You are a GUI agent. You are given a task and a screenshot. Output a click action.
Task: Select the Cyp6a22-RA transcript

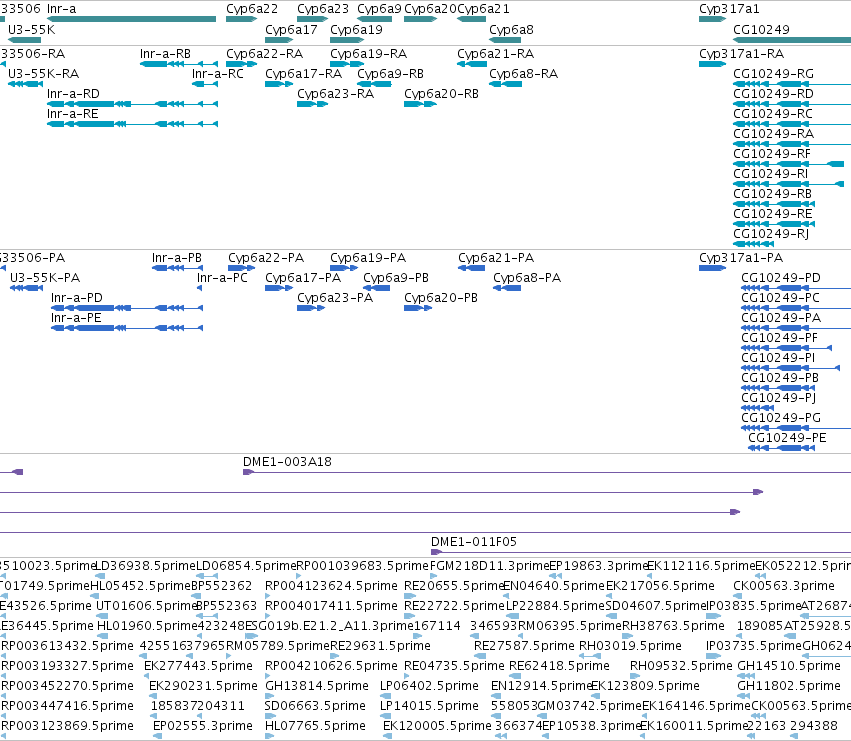click(x=242, y=64)
